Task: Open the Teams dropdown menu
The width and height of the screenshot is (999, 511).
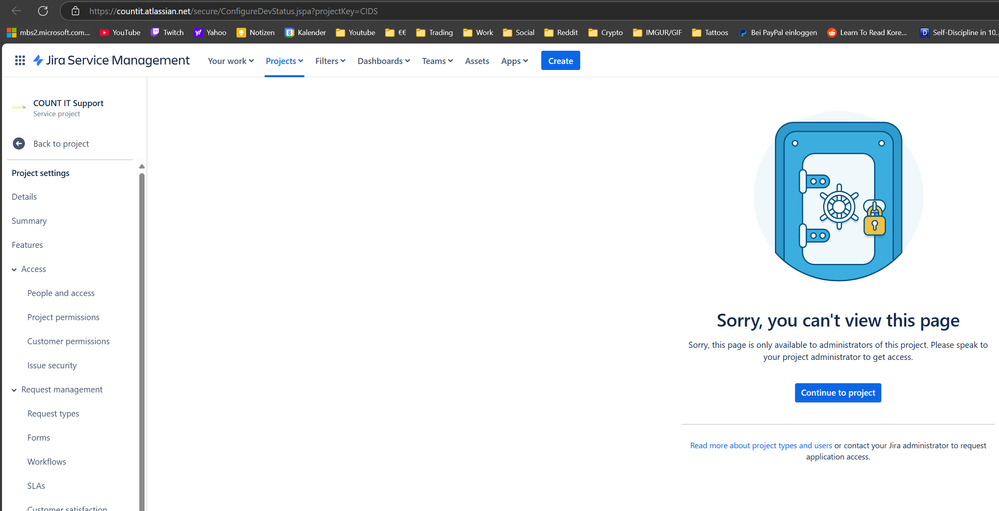Action: click(x=437, y=61)
